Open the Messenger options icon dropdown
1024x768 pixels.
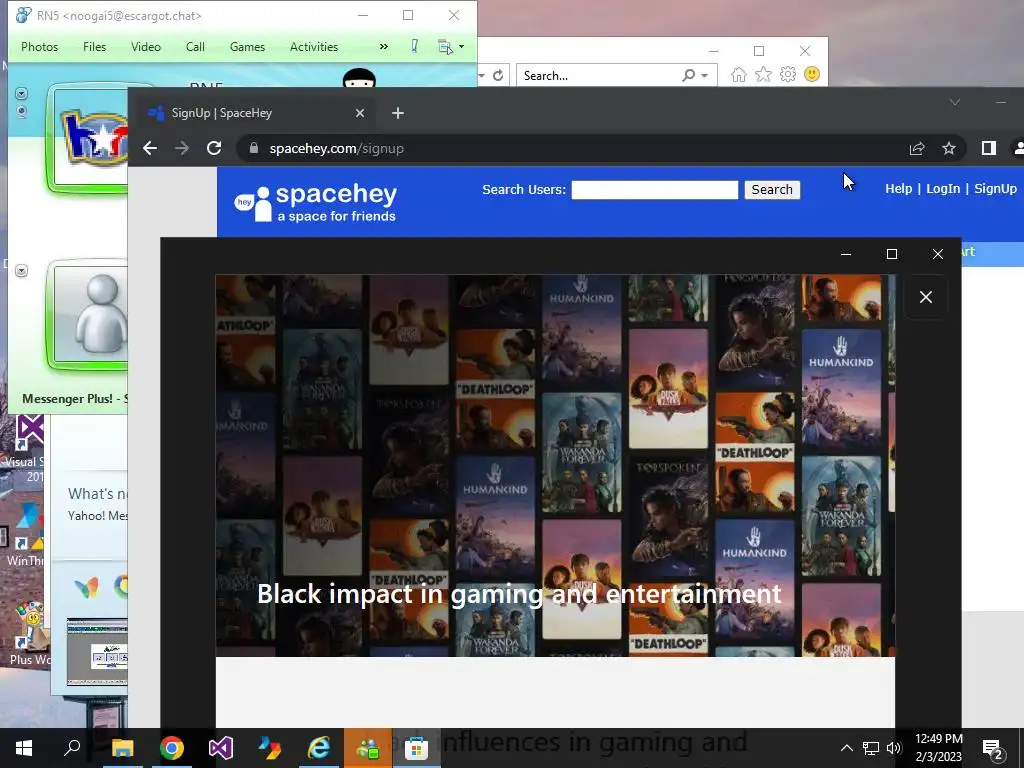pos(451,47)
